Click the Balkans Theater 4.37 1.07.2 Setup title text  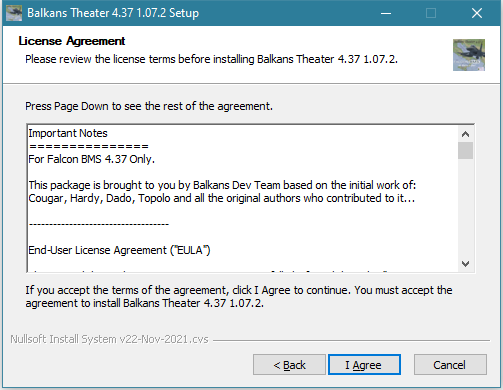coord(113,13)
